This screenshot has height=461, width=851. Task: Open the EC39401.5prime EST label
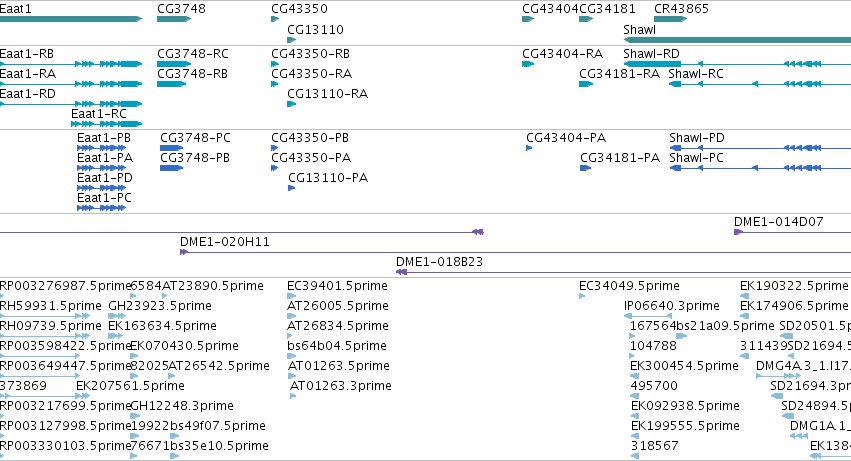tap(337, 286)
